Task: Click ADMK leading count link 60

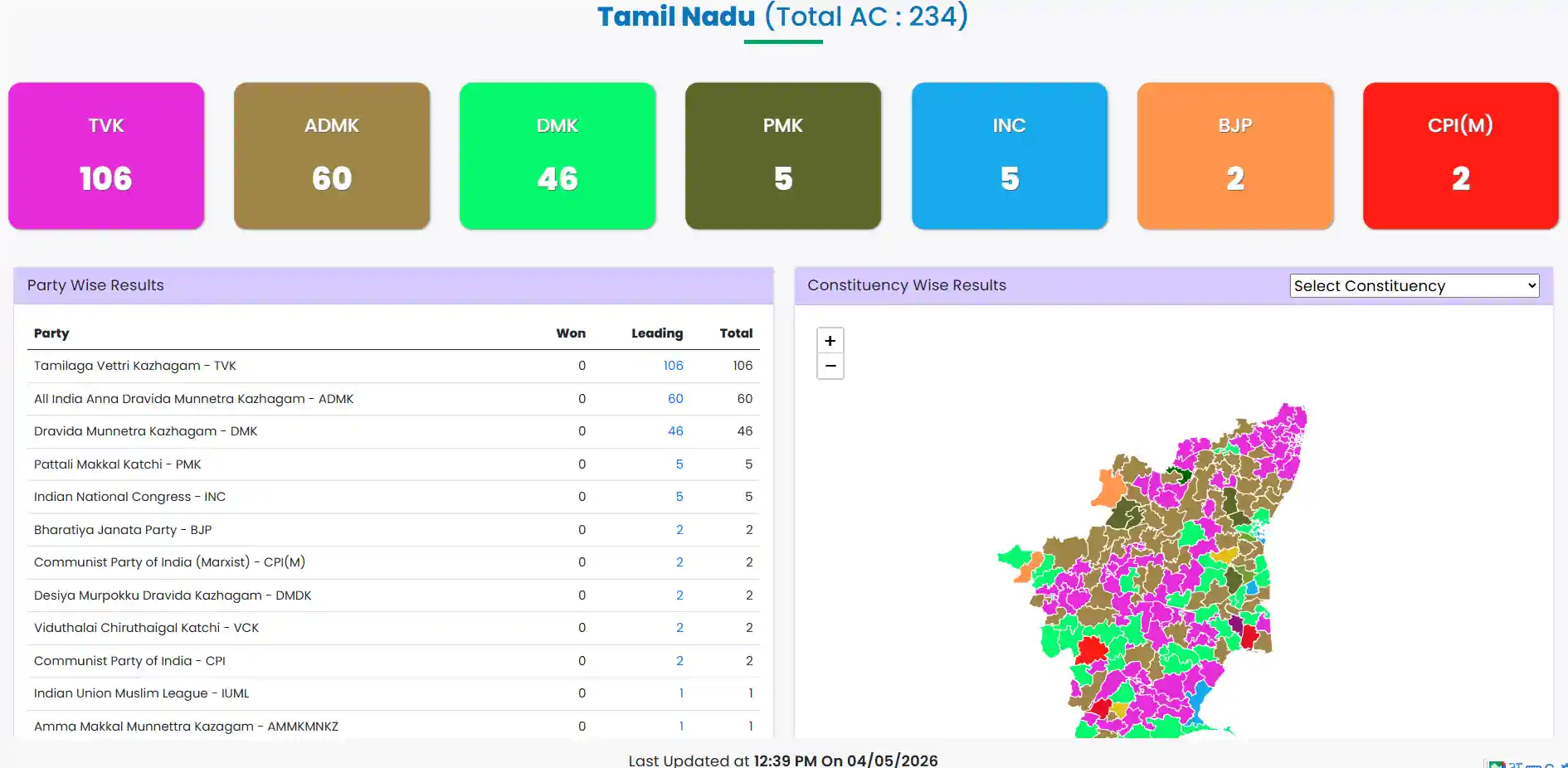Action: [x=675, y=399]
